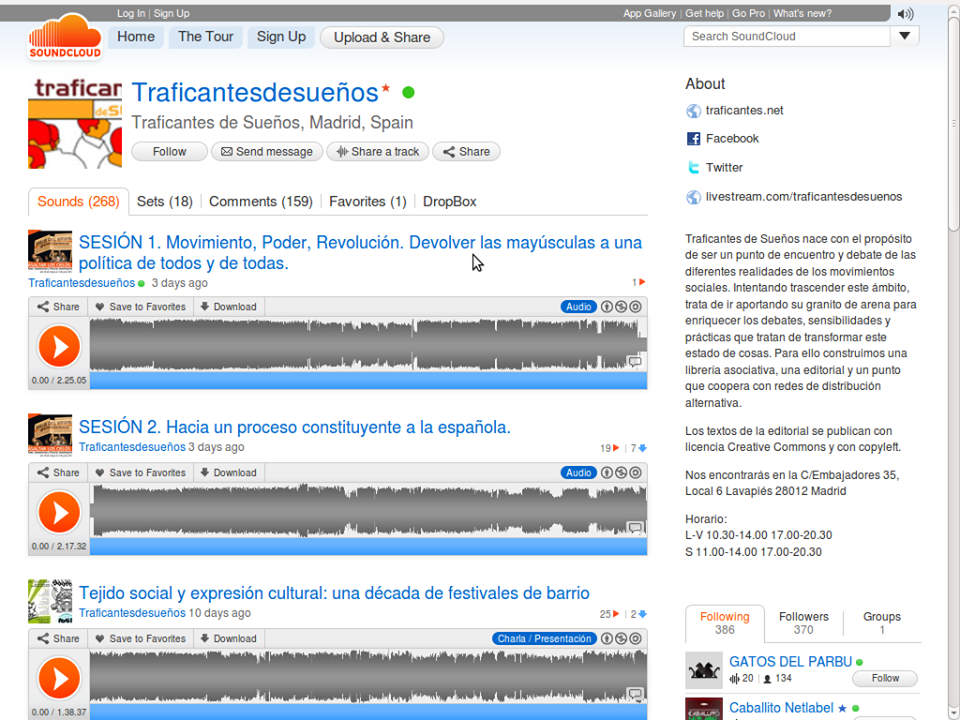This screenshot has height=720, width=960.
Task: Click SESIÓN 2 noncommercial license icon
Action: point(621,473)
